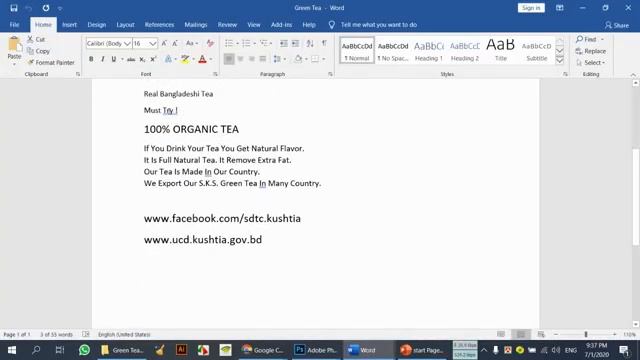Clear all formatting from selection

(210, 43)
